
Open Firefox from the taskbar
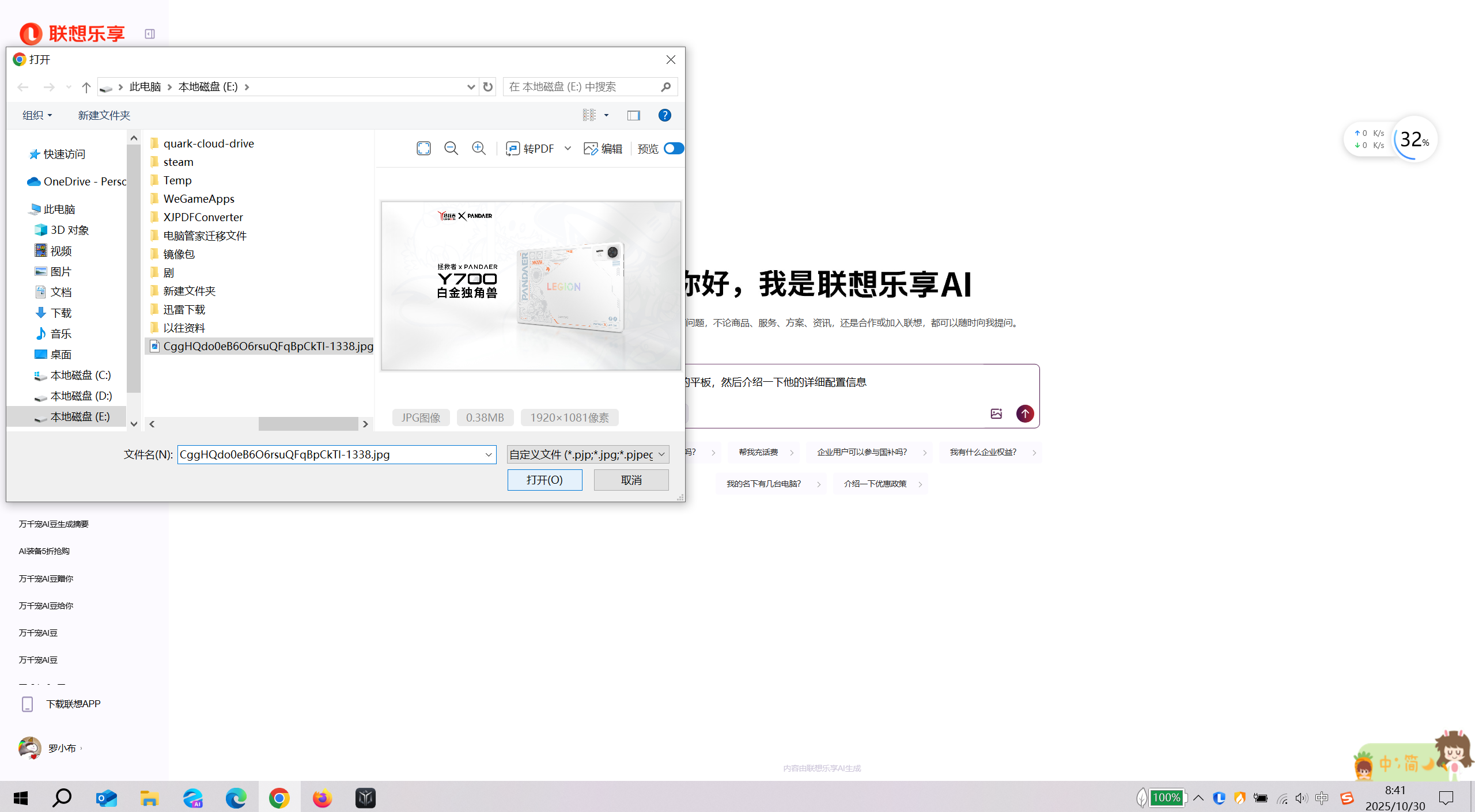[322, 798]
